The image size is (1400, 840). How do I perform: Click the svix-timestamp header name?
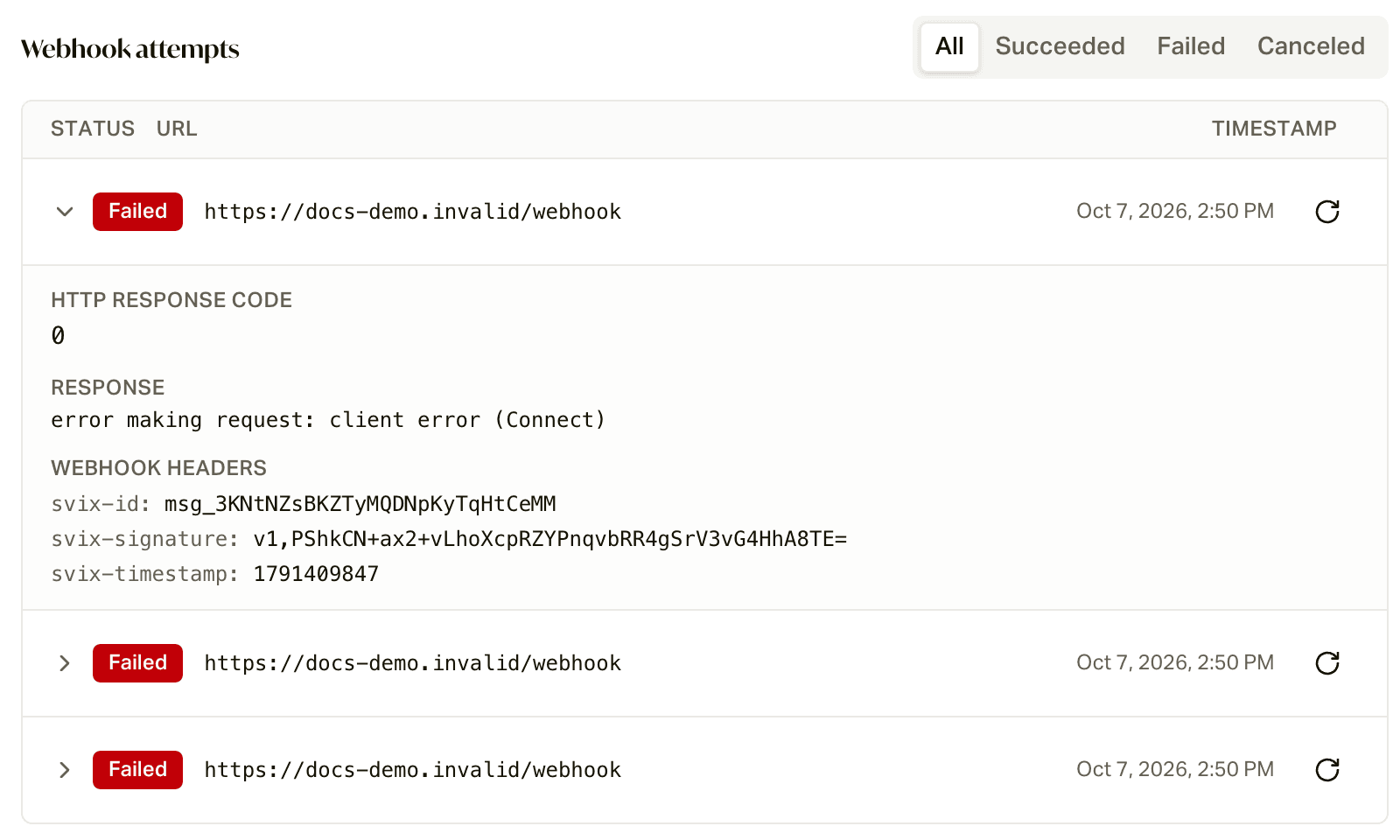click(144, 574)
